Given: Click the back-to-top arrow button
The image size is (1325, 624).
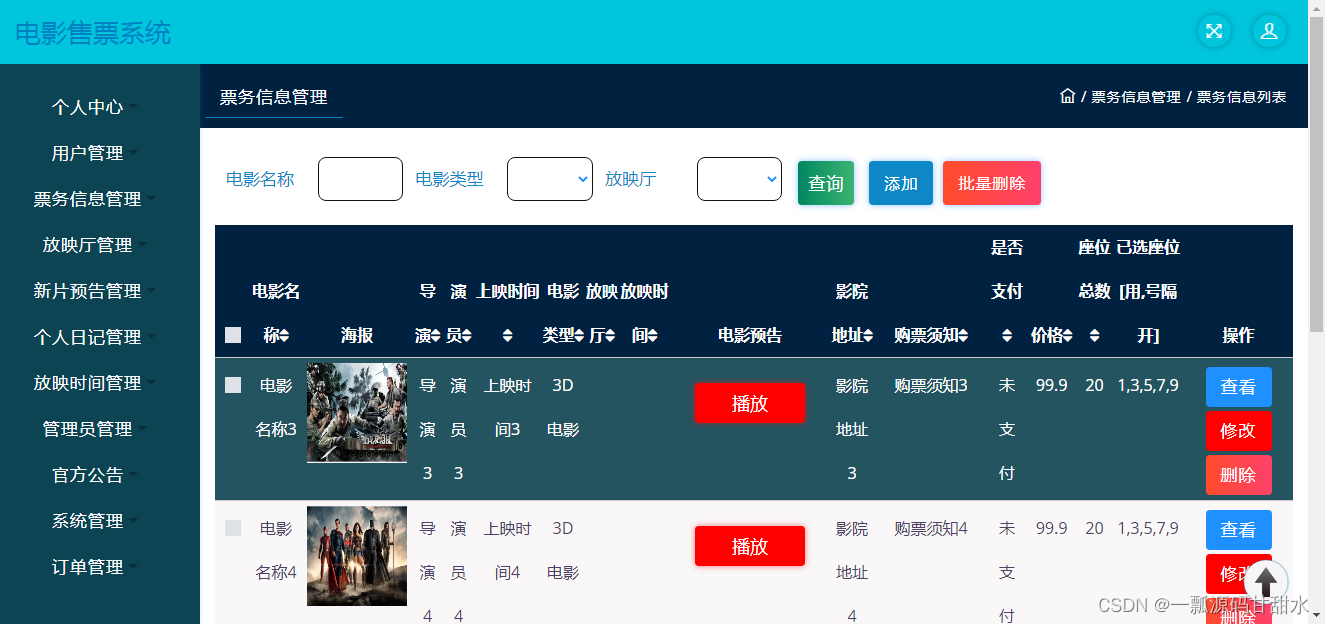Looking at the screenshot, I should click(x=1266, y=582).
